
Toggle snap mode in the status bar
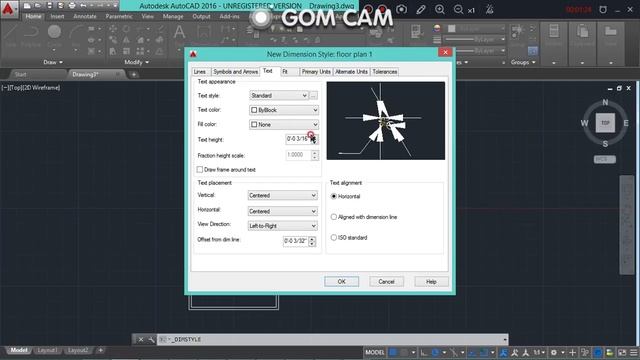click(404, 352)
